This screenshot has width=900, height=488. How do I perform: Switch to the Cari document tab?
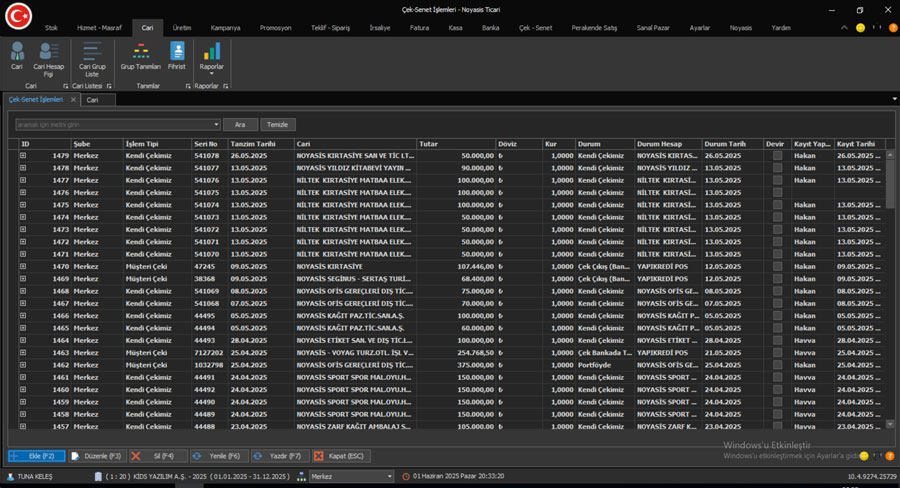[x=98, y=100]
